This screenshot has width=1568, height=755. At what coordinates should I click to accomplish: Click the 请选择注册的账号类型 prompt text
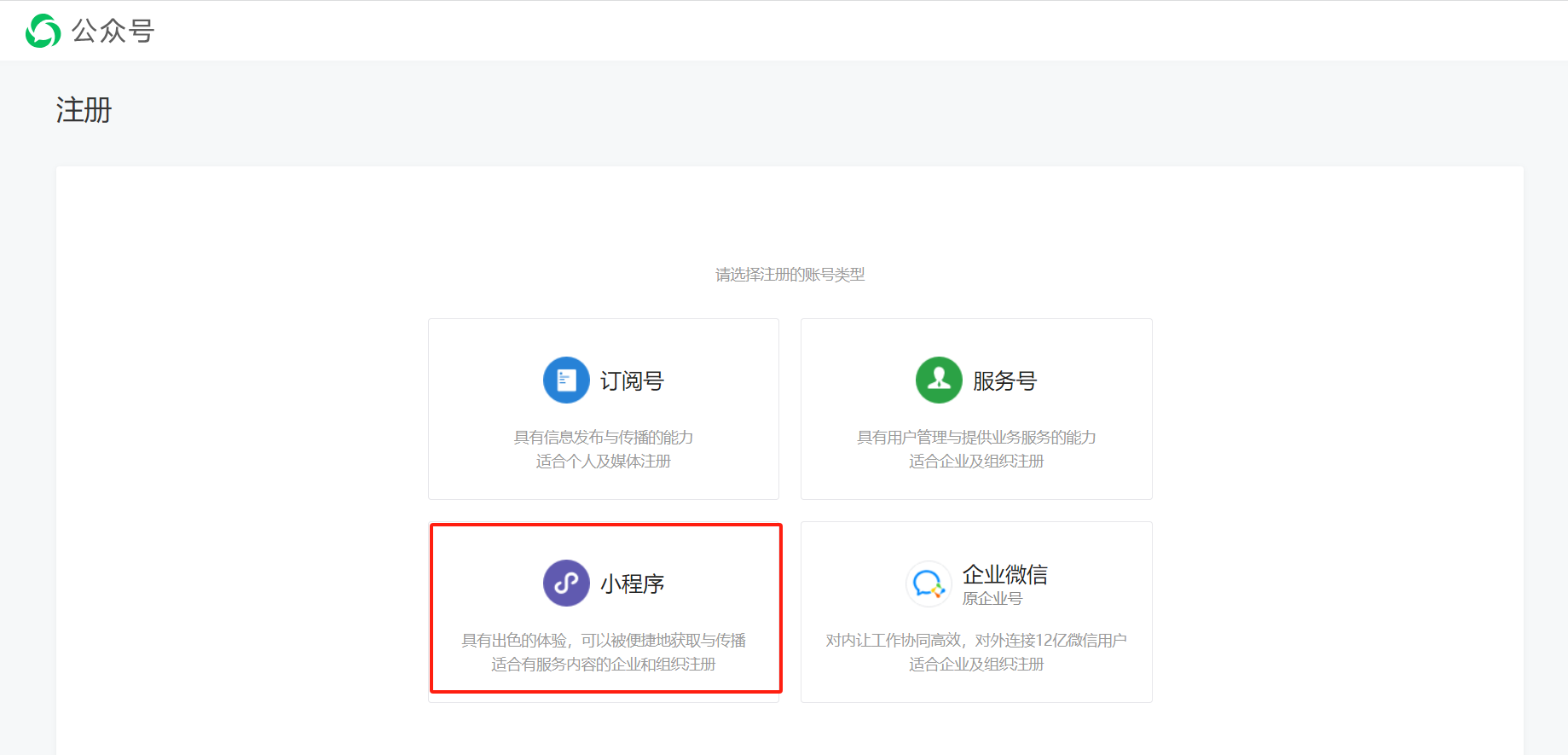(x=790, y=275)
